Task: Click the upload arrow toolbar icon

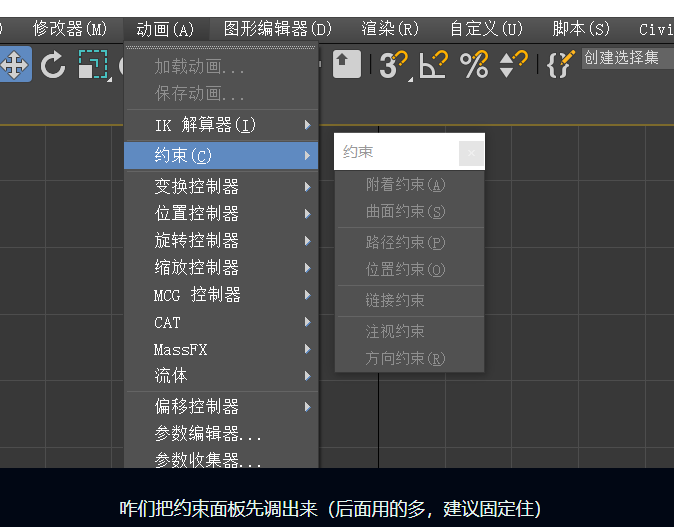Action: (346, 64)
